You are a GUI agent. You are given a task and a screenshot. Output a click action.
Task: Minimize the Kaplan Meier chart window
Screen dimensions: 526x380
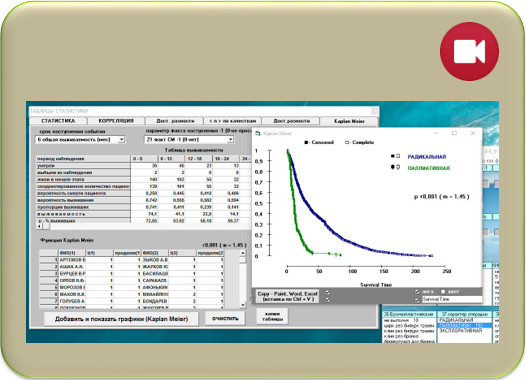pos(436,133)
